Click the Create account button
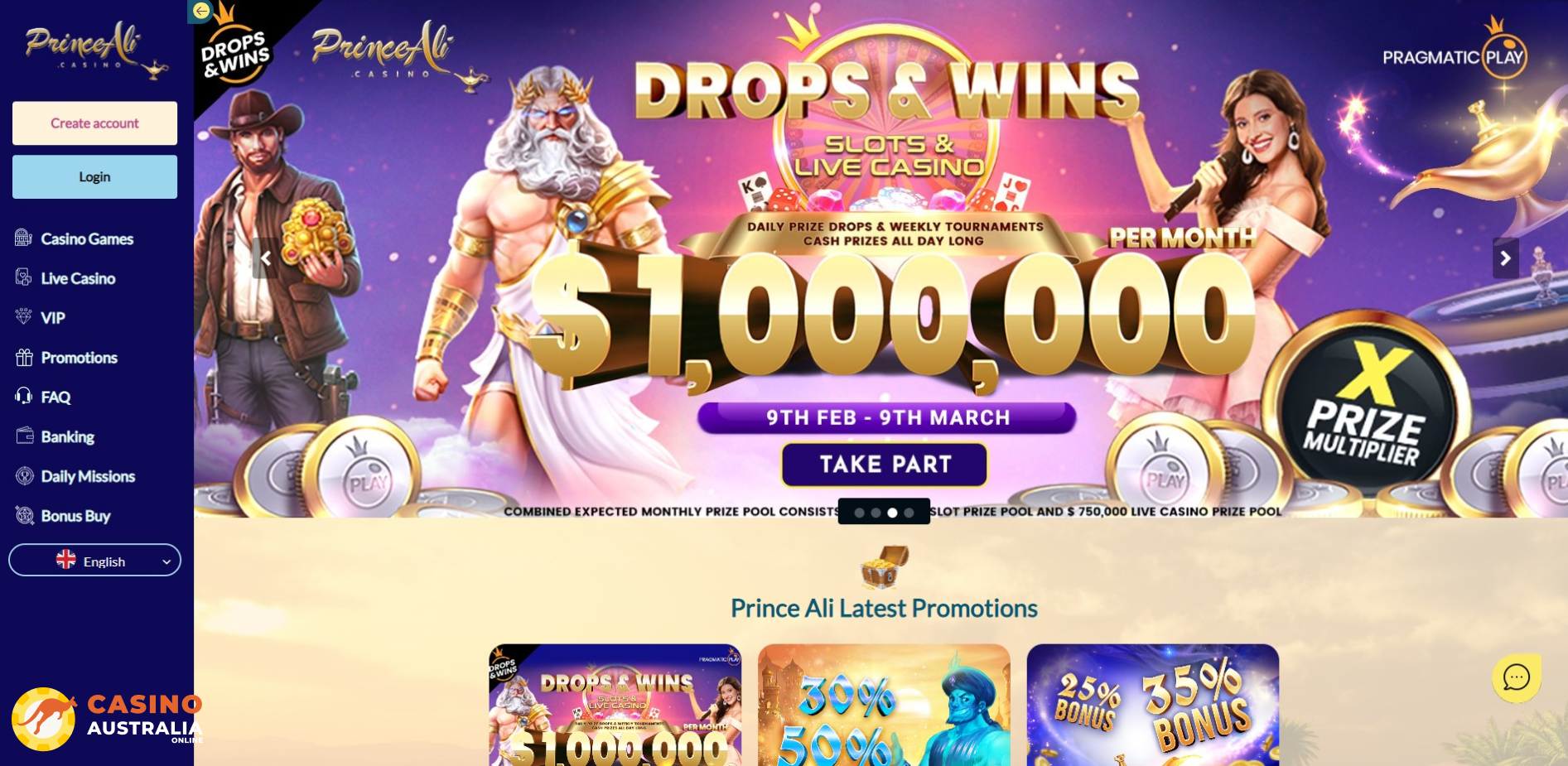1568x766 pixels. tap(94, 123)
